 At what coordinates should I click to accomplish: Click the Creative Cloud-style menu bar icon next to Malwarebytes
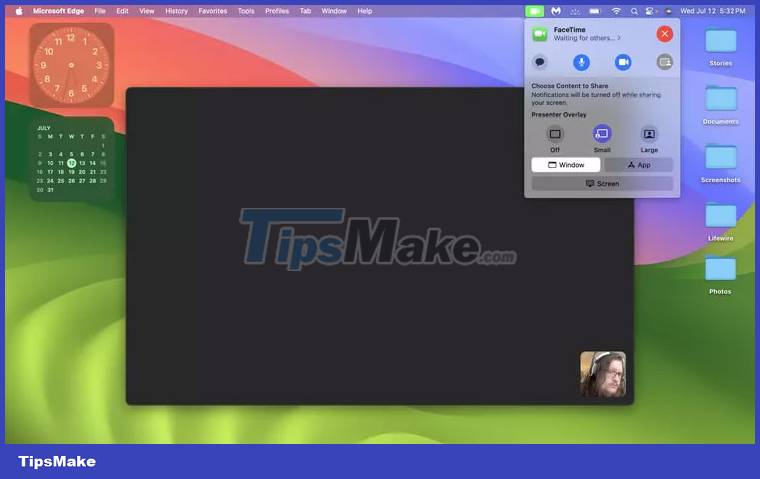(575, 11)
